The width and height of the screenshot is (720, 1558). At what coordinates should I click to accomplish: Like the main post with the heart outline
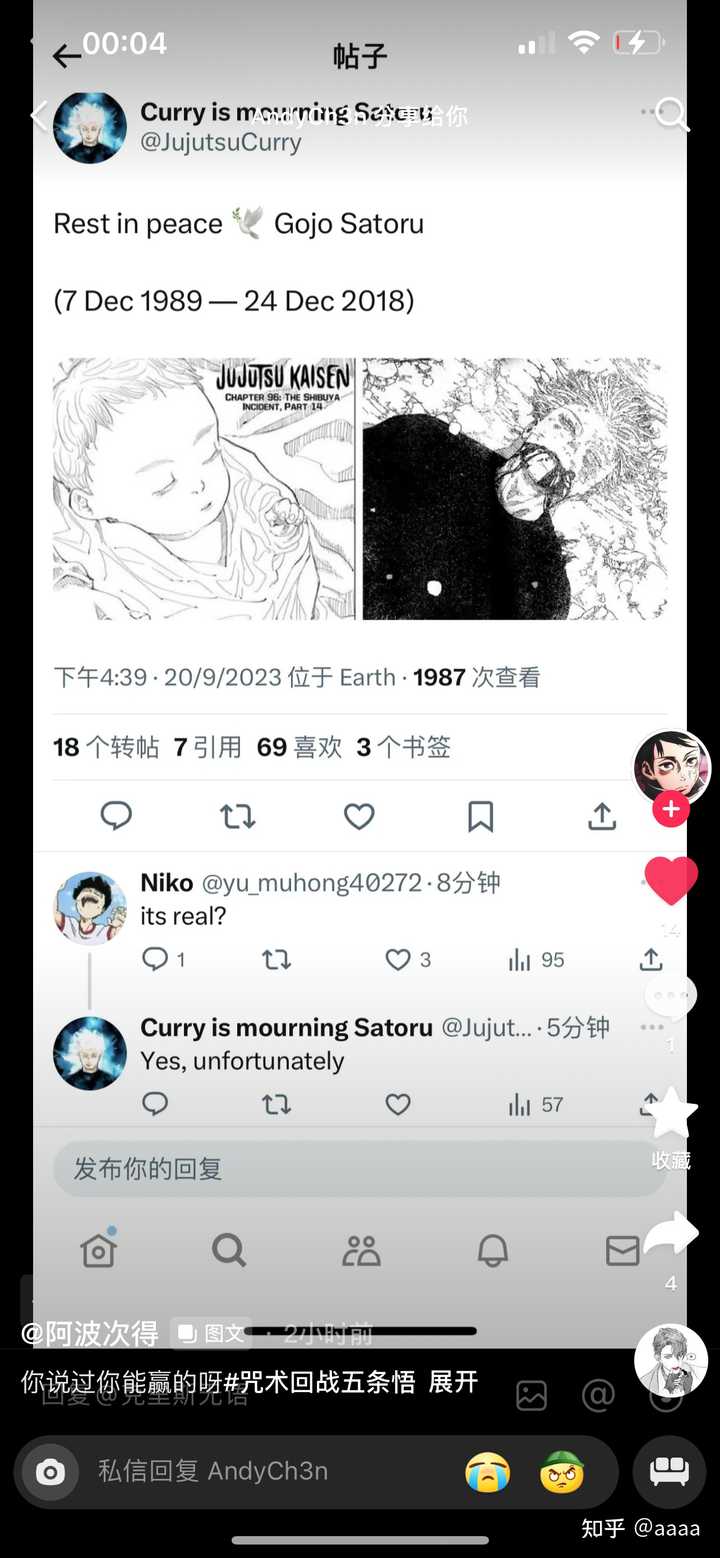point(359,817)
